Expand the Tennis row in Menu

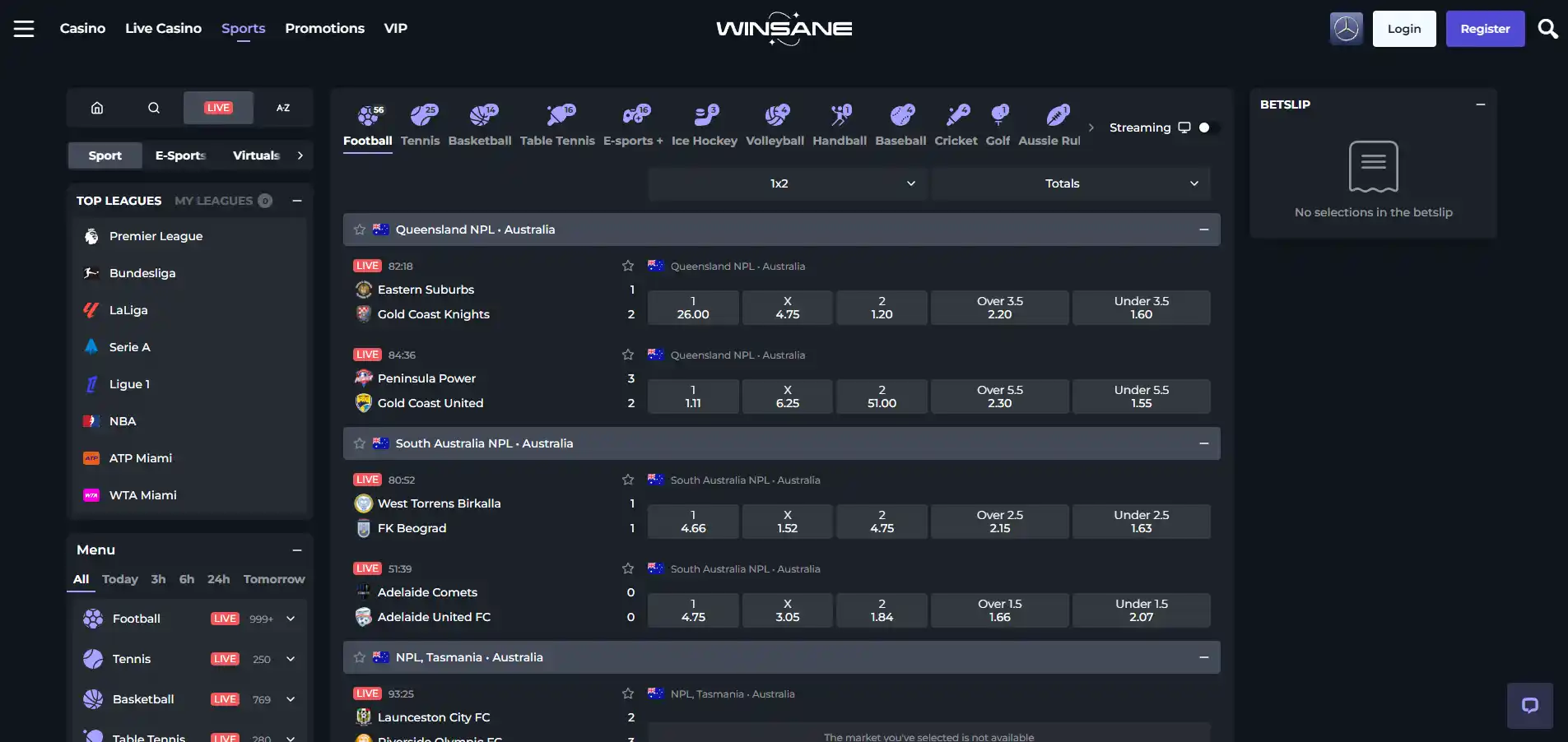[291, 659]
